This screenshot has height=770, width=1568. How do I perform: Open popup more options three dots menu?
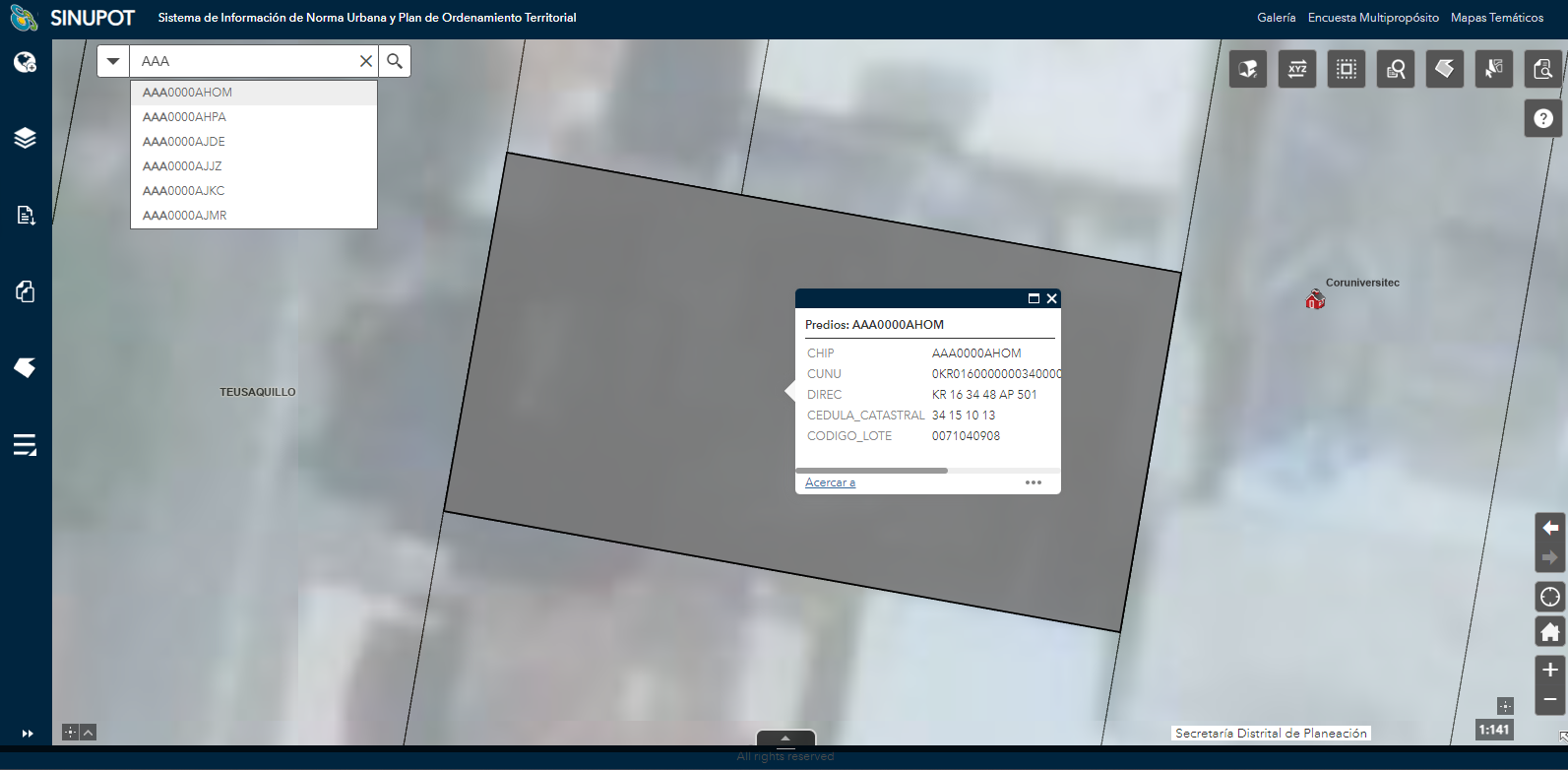1034,482
